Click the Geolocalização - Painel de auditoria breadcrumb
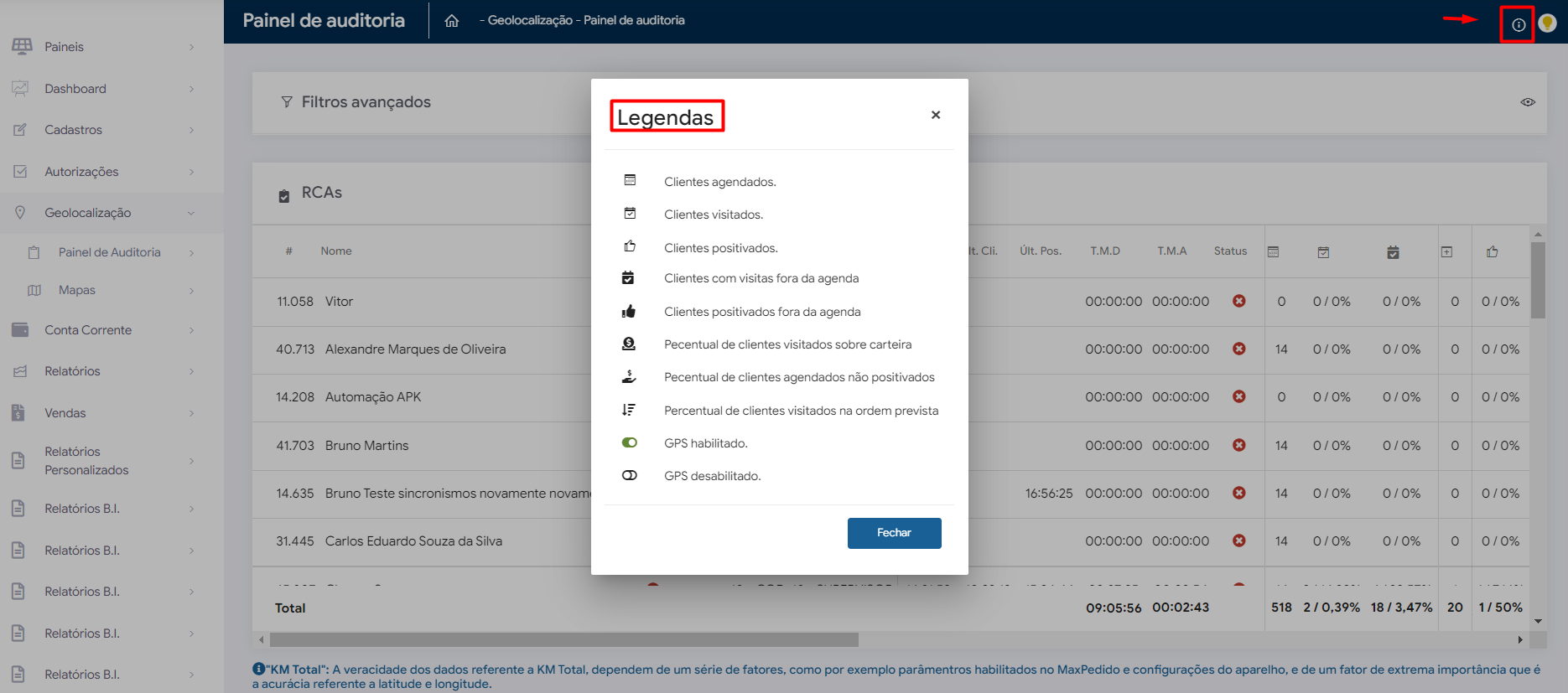This screenshot has height=693, width=1568. [586, 20]
